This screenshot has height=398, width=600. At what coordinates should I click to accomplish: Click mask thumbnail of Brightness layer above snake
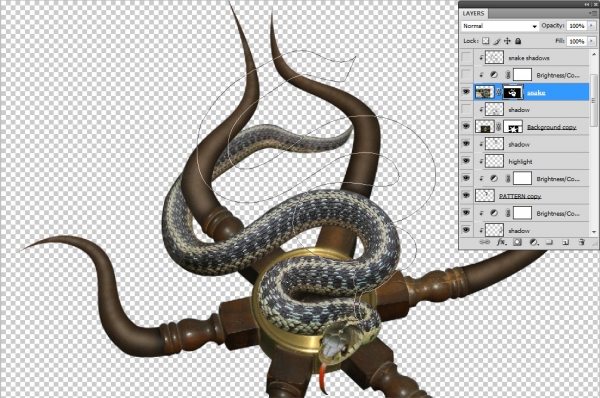(x=522, y=75)
